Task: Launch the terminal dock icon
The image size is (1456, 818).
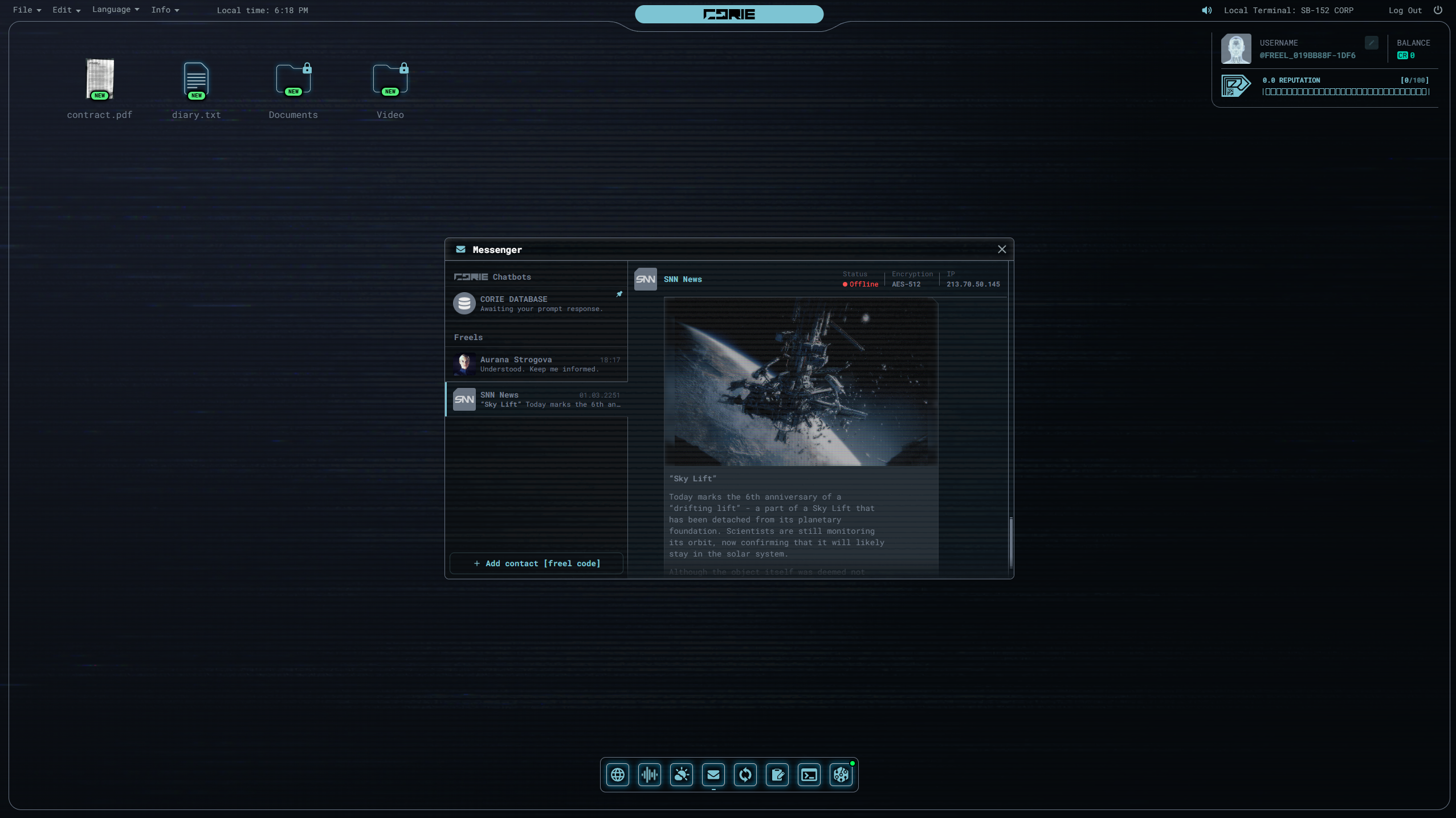Action: [x=809, y=775]
